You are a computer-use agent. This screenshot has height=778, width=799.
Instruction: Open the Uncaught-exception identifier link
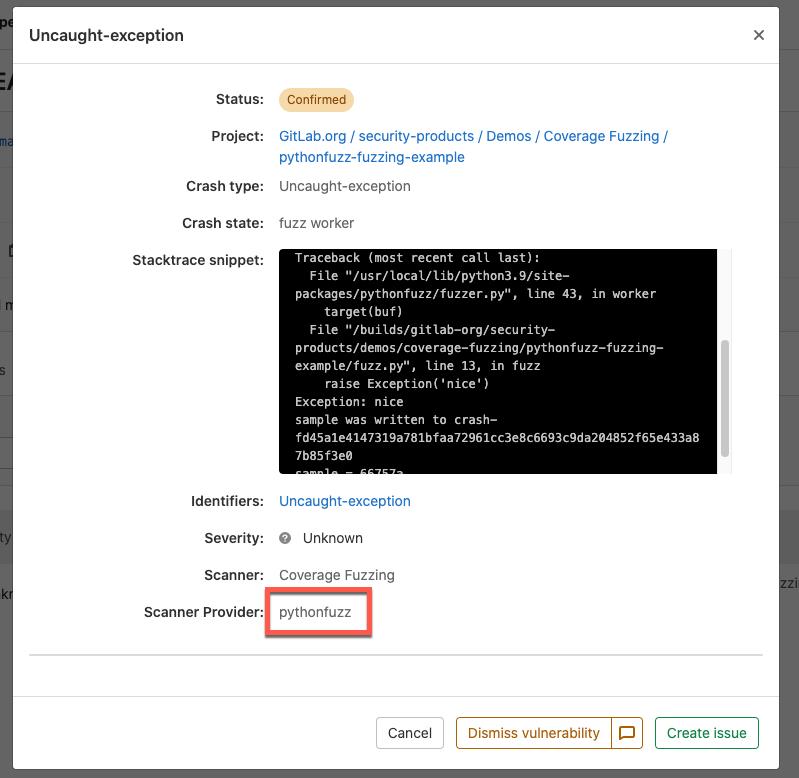point(344,501)
